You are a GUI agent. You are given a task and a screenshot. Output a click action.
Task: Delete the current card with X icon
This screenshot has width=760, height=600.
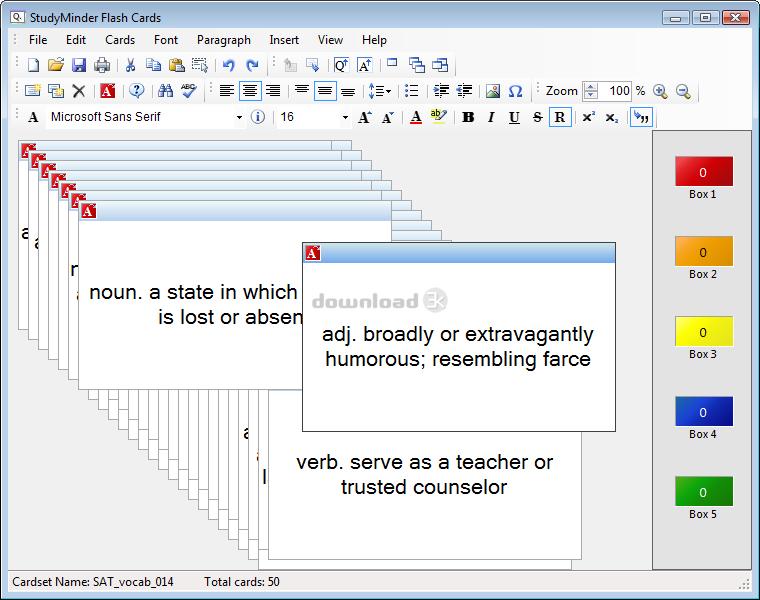pyautogui.click(x=79, y=91)
